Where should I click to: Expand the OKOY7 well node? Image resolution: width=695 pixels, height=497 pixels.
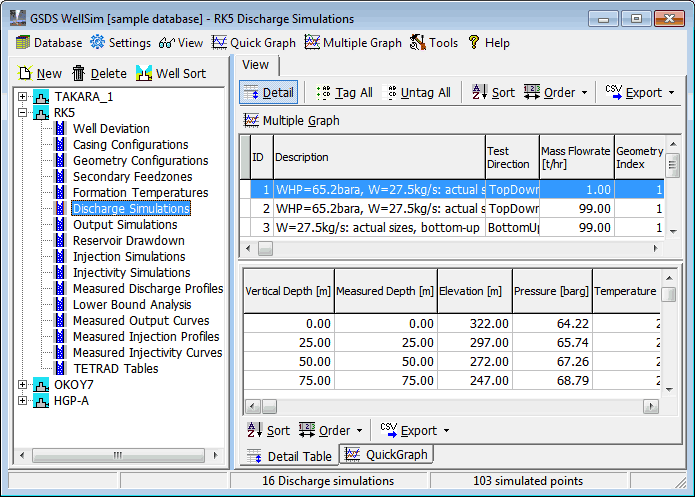tap(22, 384)
